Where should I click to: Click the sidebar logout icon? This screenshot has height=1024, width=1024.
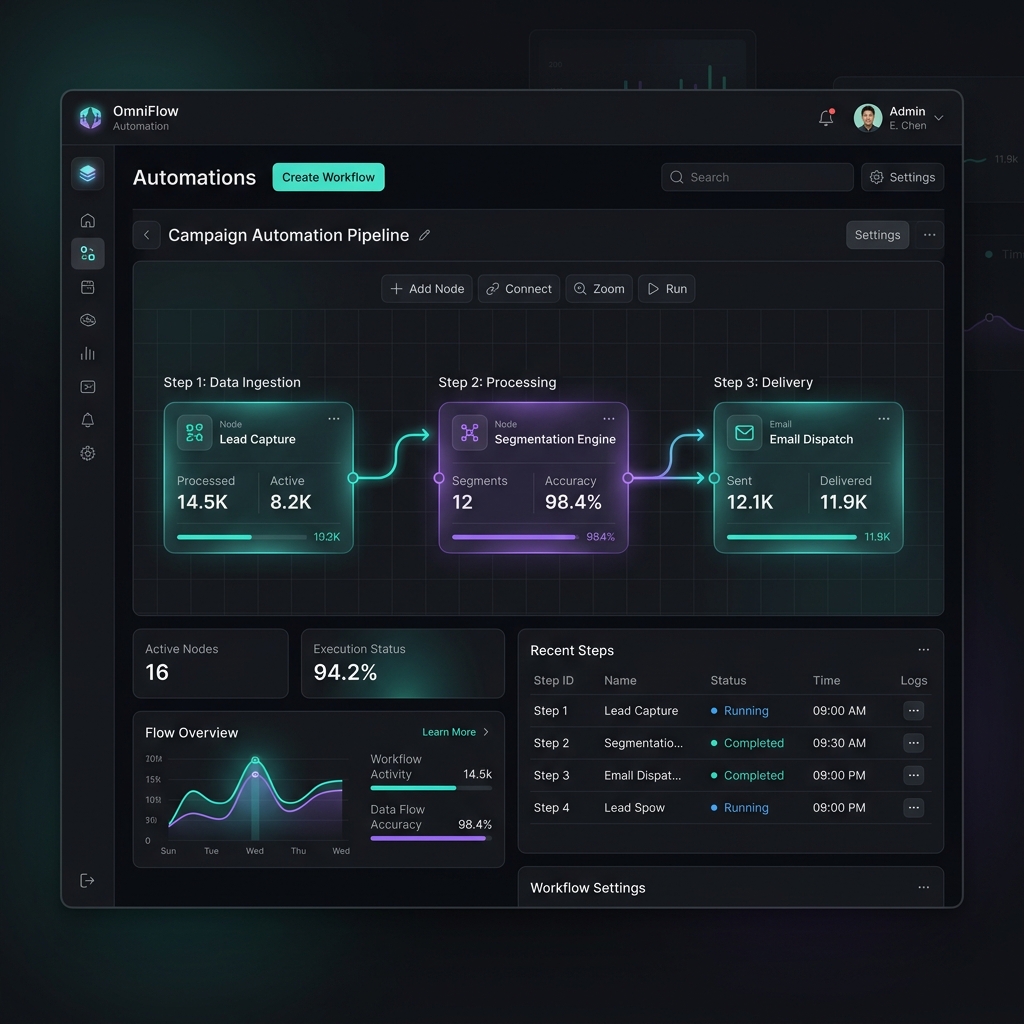coord(88,880)
